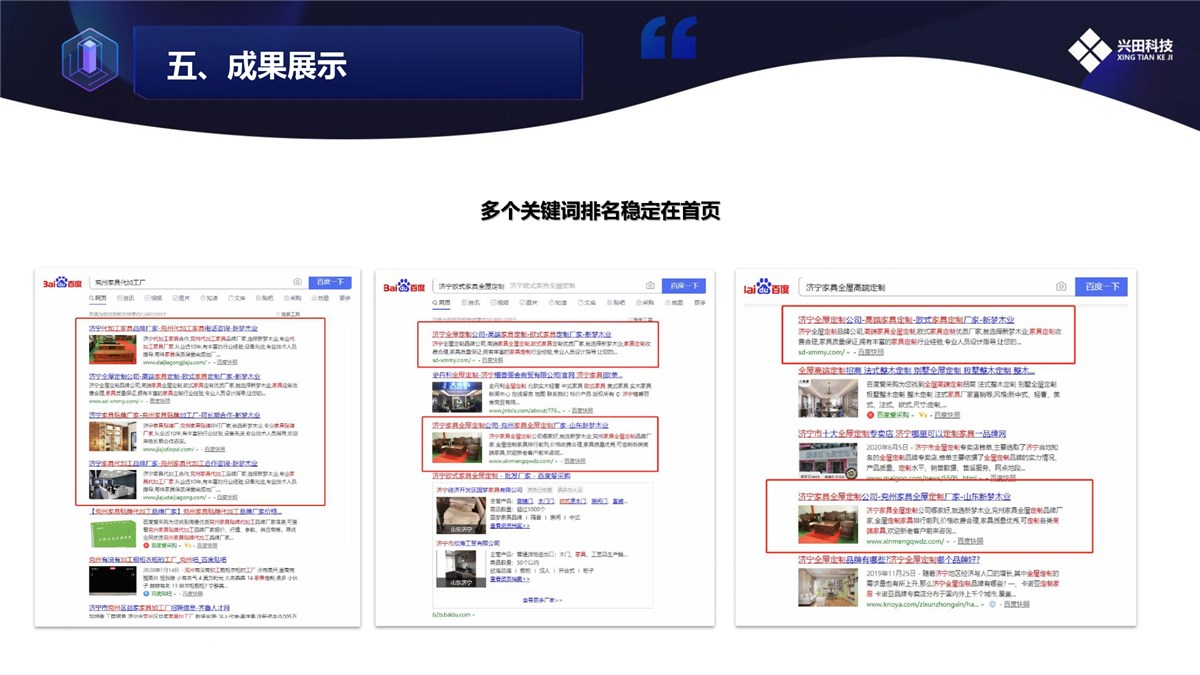
Task: Click the search field containing 济宁家具全屋高端定制
Action: [920, 287]
